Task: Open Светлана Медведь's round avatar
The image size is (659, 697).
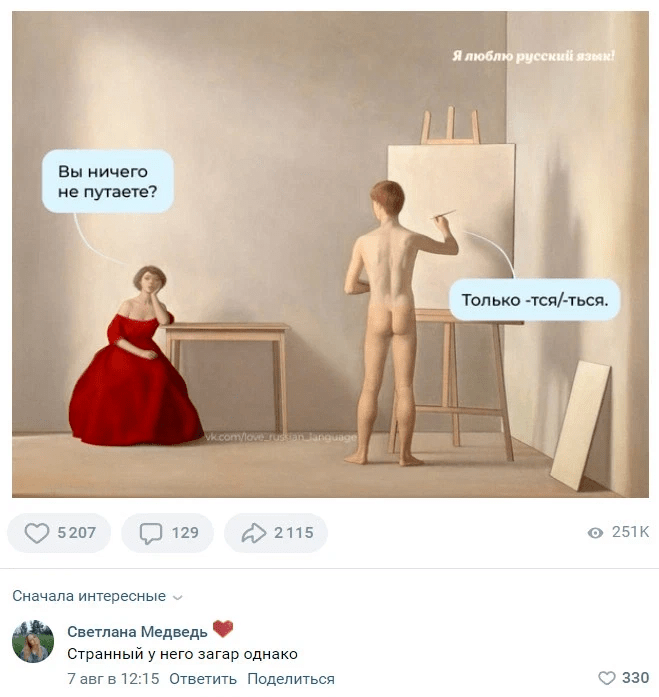Action: pyautogui.click(x=33, y=641)
